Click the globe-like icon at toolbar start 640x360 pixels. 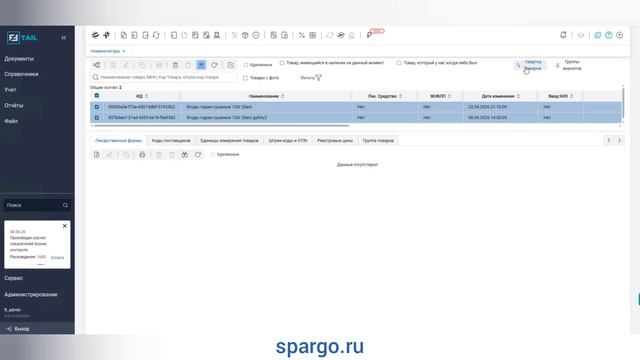pos(95,35)
